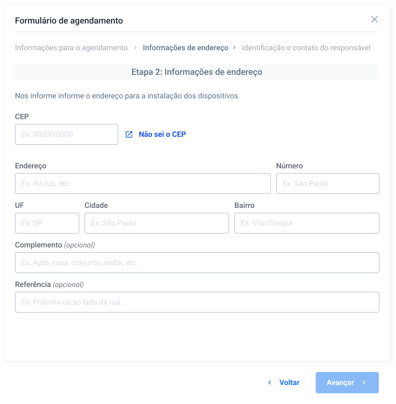Image resolution: width=396 pixels, height=404 pixels.
Task: Close the Formulário de agendamento dialog
Action: (x=374, y=19)
